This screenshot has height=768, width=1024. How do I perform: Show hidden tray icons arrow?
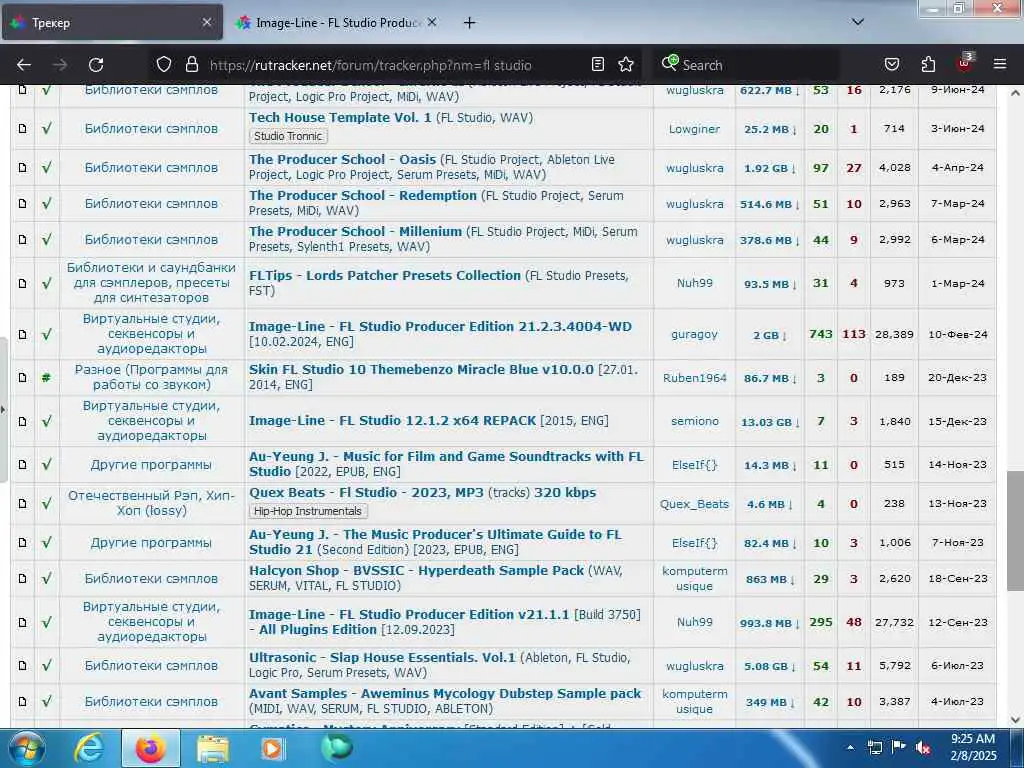[x=850, y=748]
